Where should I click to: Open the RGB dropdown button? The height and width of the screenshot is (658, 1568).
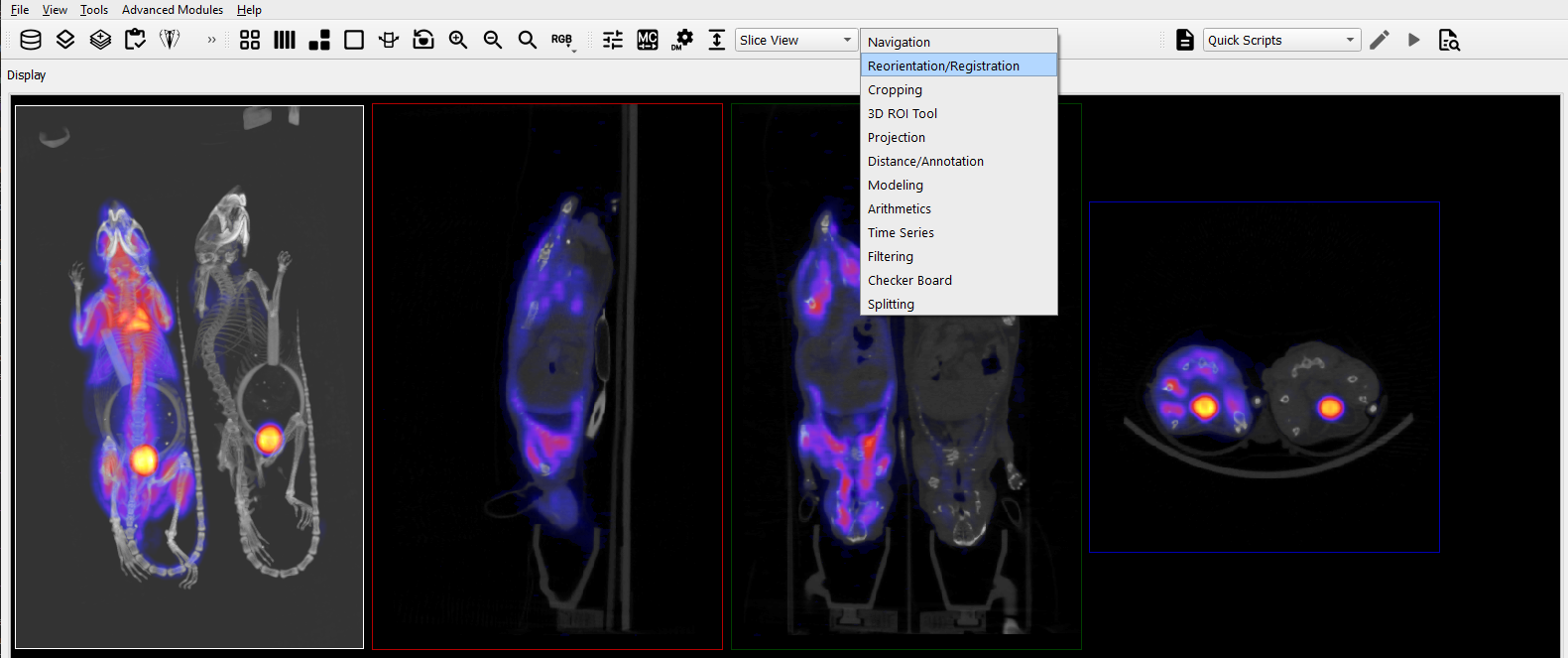562,41
